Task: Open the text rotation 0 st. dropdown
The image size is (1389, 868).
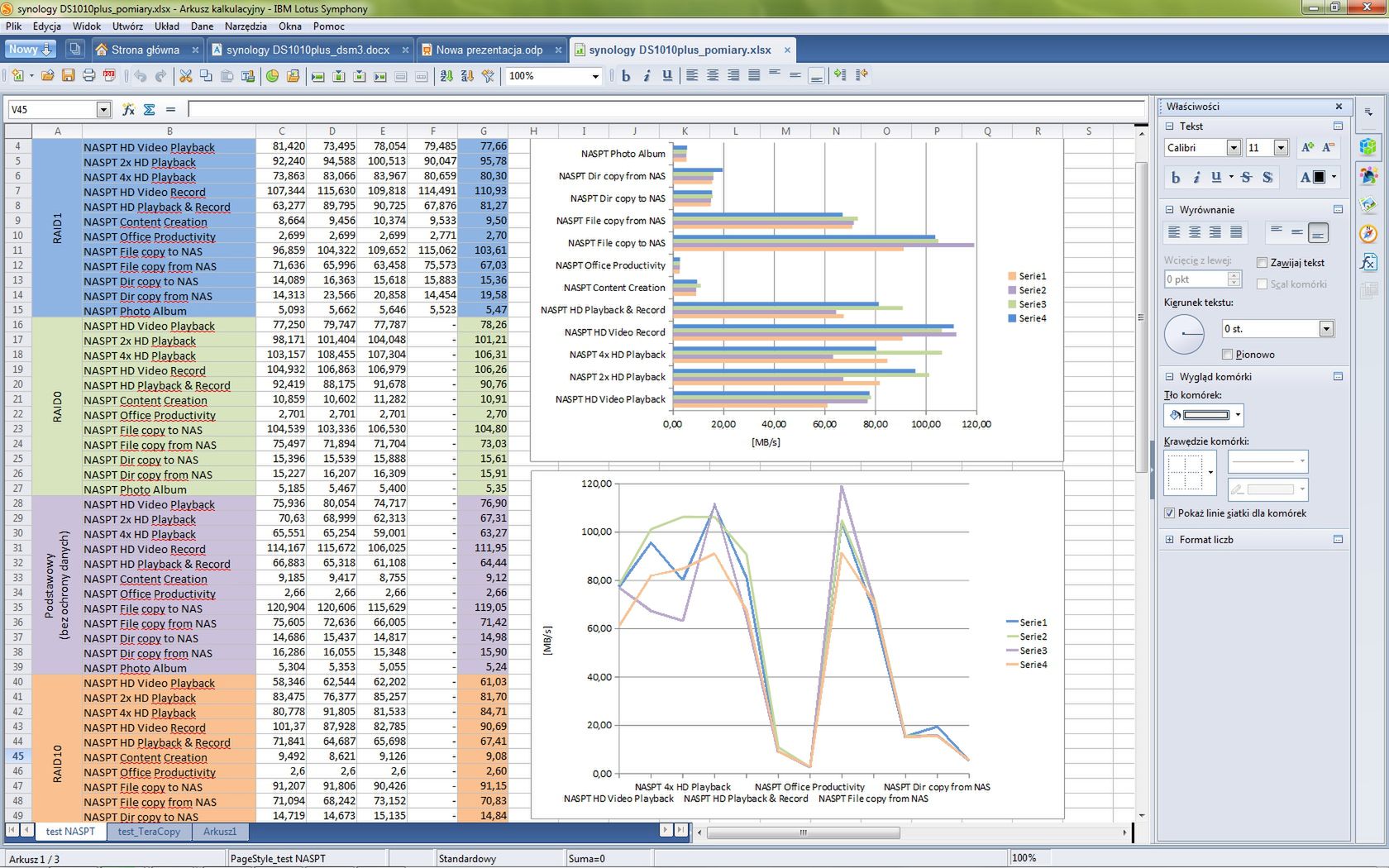Action: (1326, 329)
